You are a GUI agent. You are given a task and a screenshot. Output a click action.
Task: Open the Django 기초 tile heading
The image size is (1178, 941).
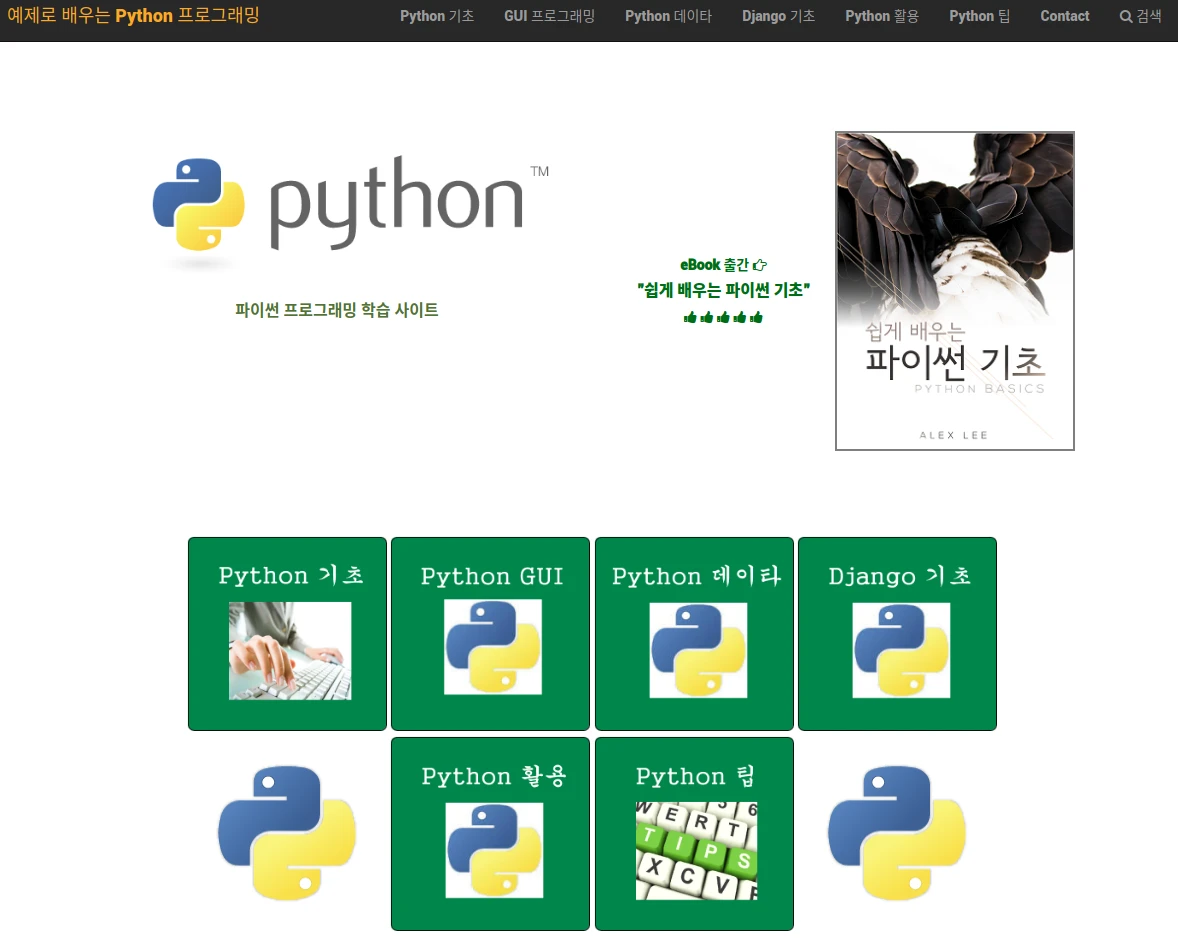point(899,576)
